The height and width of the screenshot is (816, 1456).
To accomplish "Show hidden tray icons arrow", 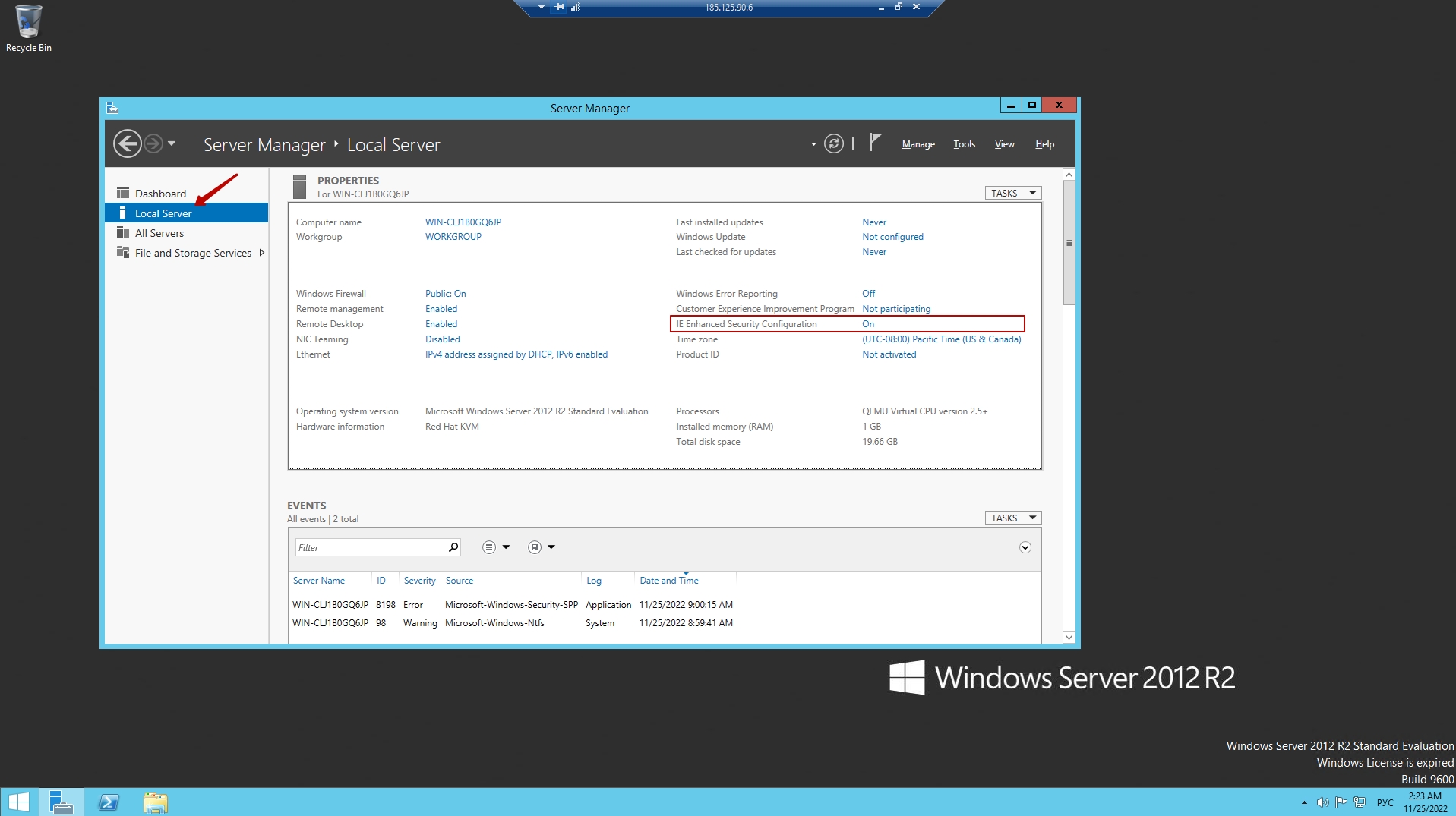I will [x=1304, y=802].
